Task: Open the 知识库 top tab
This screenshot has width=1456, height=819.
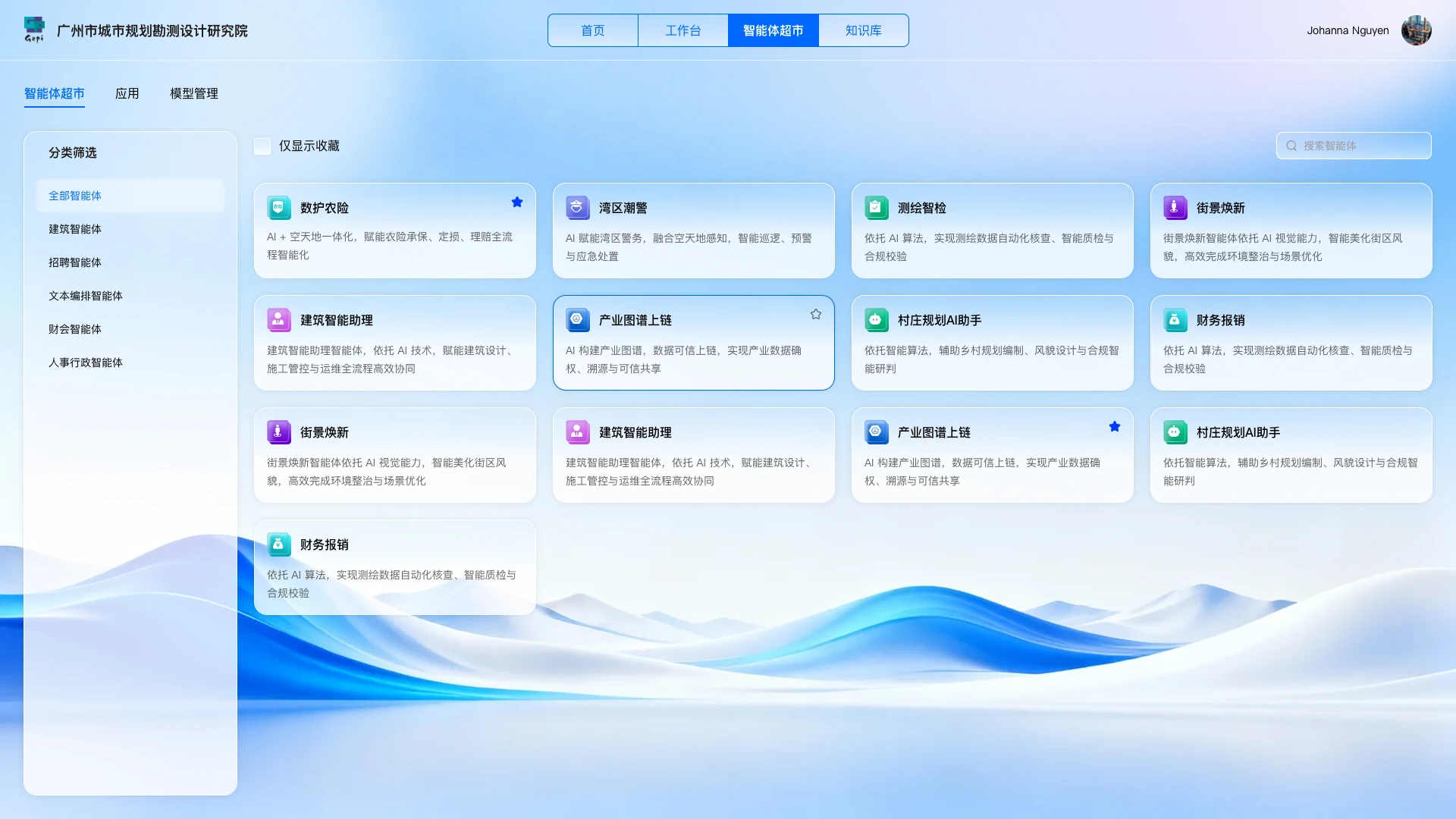Action: point(864,30)
